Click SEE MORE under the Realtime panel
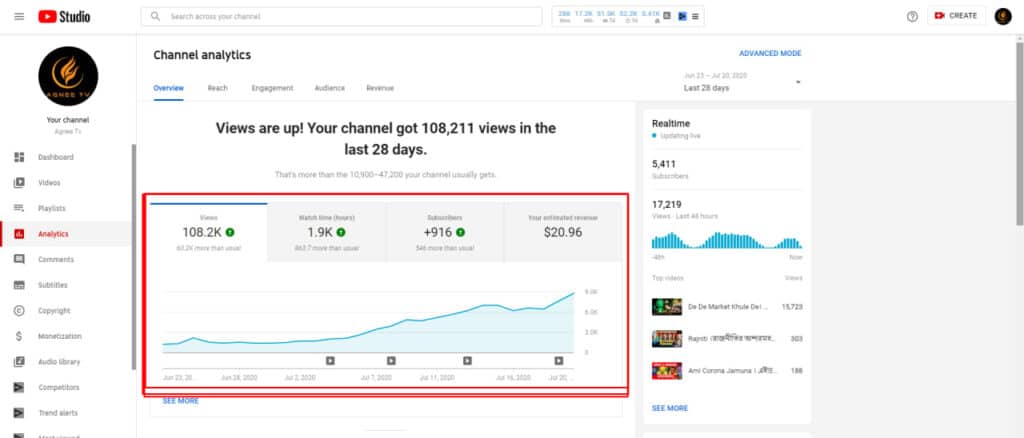 (x=669, y=408)
